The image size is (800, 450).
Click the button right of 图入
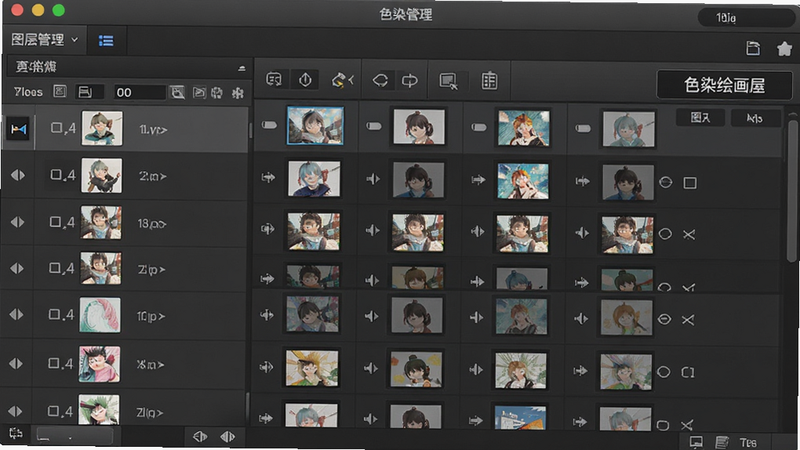pos(755,118)
